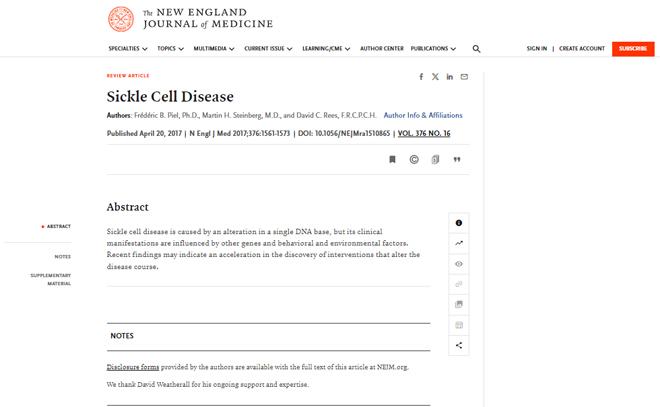Screen dimensions: 660x407
Task: Click the share icon in side panel
Action: pyautogui.click(x=459, y=346)
